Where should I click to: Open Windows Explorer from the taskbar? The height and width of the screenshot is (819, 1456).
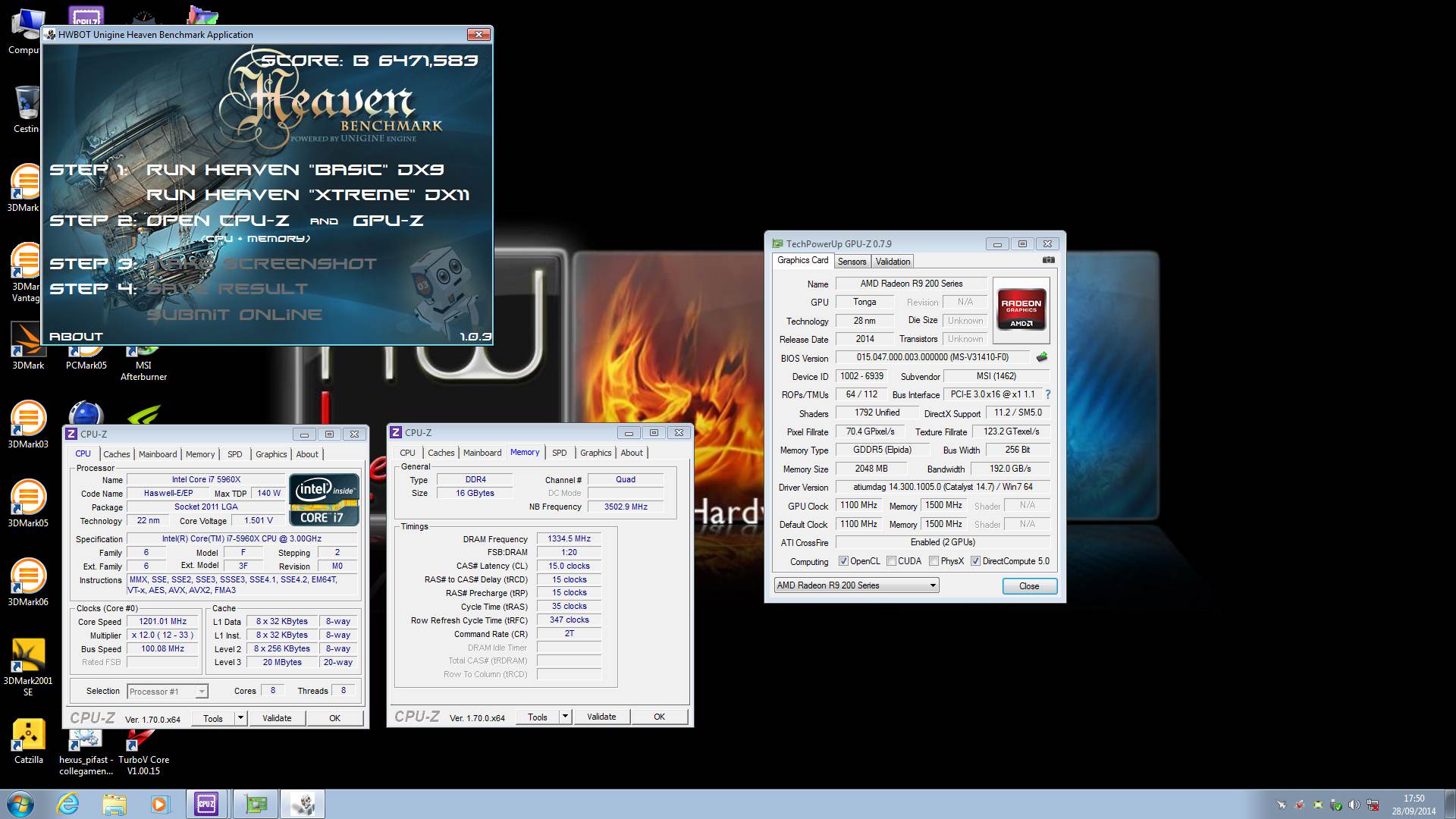point(115,804)
